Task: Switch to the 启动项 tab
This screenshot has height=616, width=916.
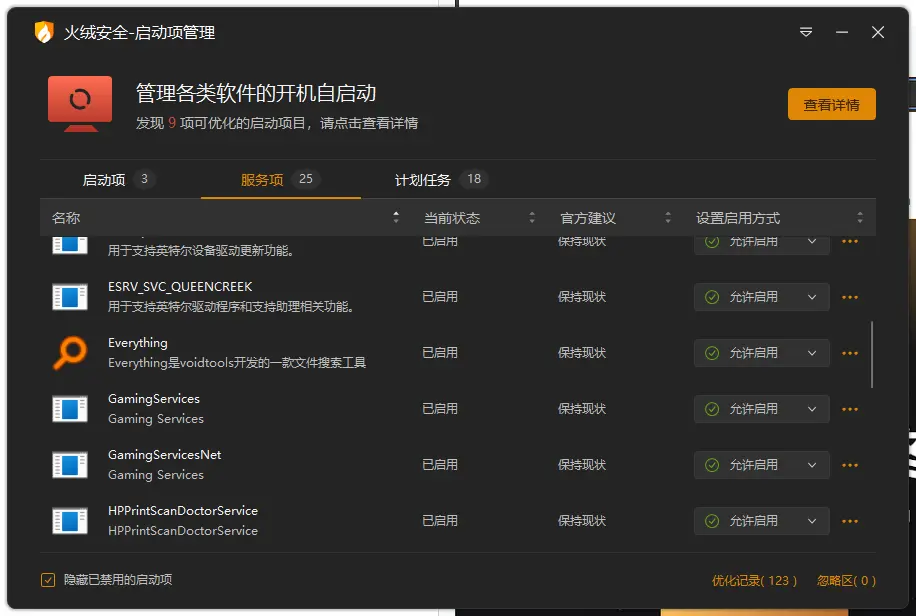Action: tap(119, 179)
